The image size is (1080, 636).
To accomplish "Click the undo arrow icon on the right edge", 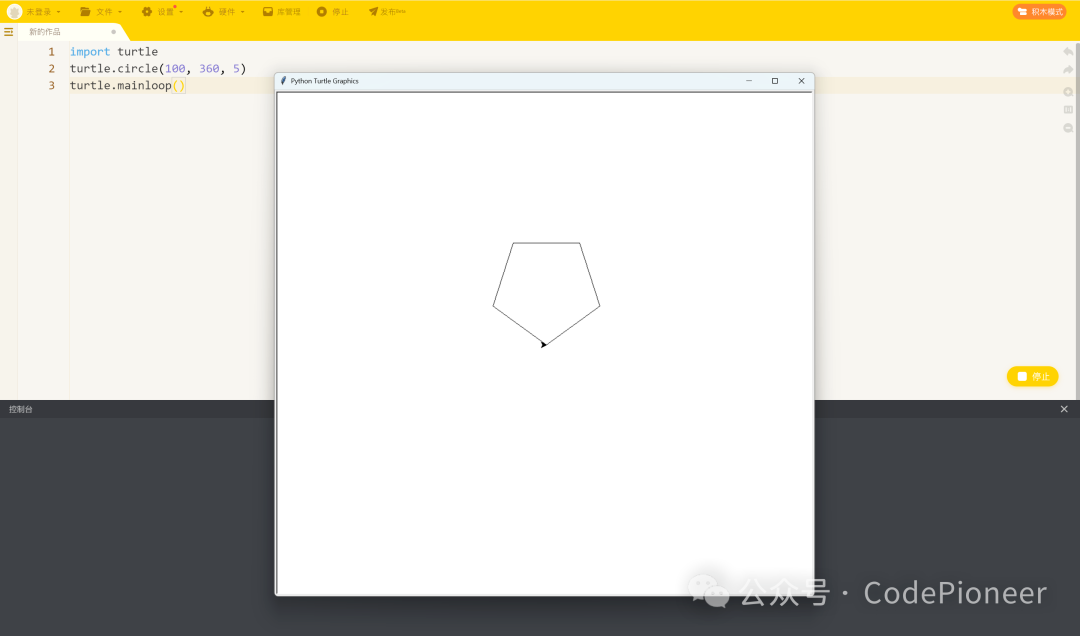I will tap(1068, 51).
